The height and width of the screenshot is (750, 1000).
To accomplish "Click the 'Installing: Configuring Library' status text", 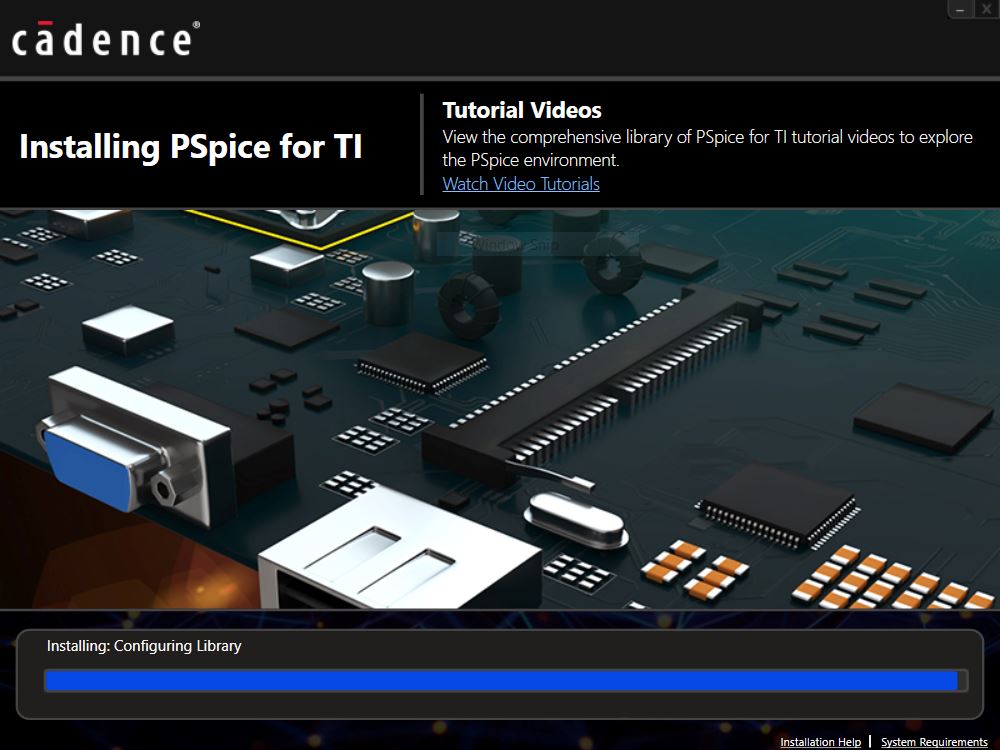I will click(x=144, y=646).
